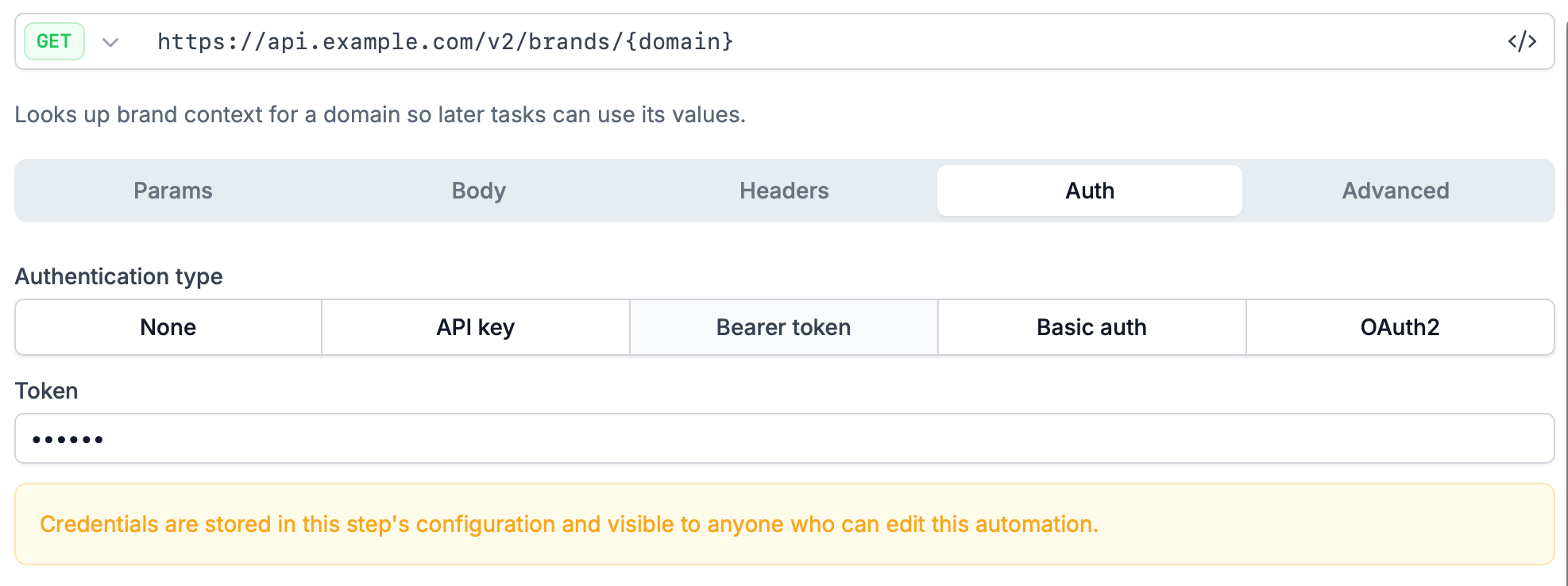Click the Token field label
The height and width of the screenshot is (586, 1568).
pyautogui.click(x=47, y=391)
